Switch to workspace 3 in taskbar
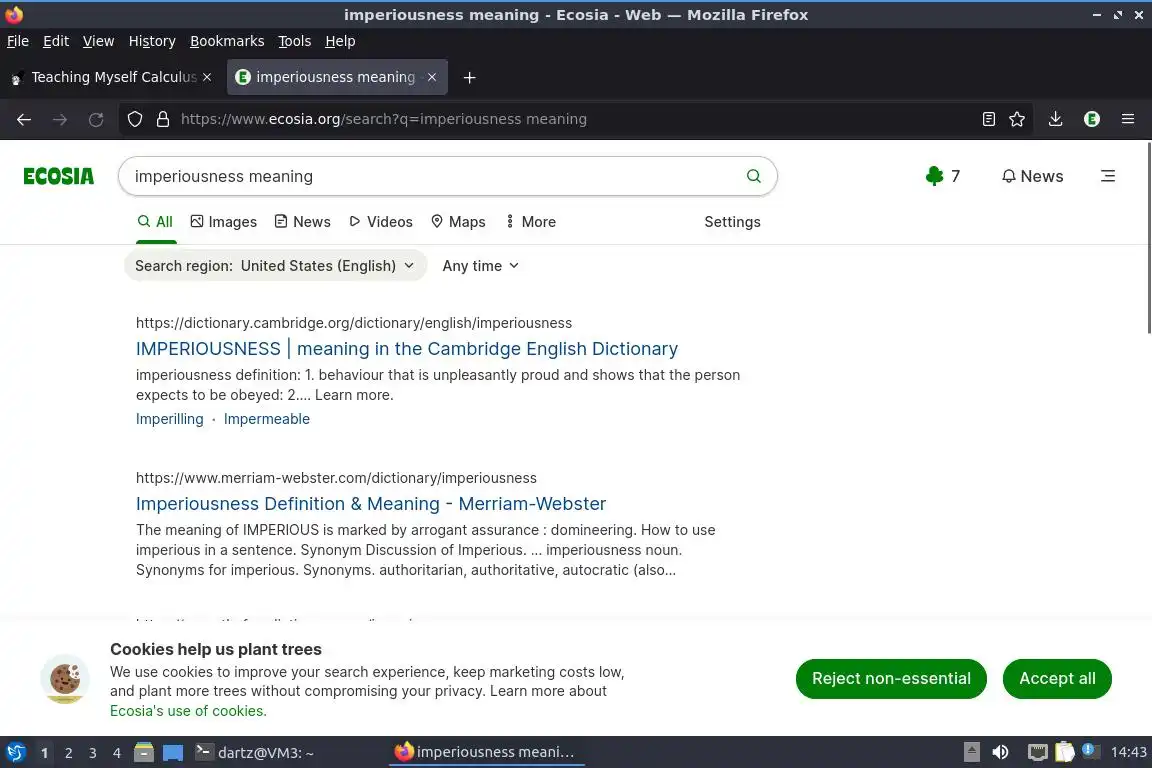This screenshot has width=1152, height=768. [x=93, y=753]
